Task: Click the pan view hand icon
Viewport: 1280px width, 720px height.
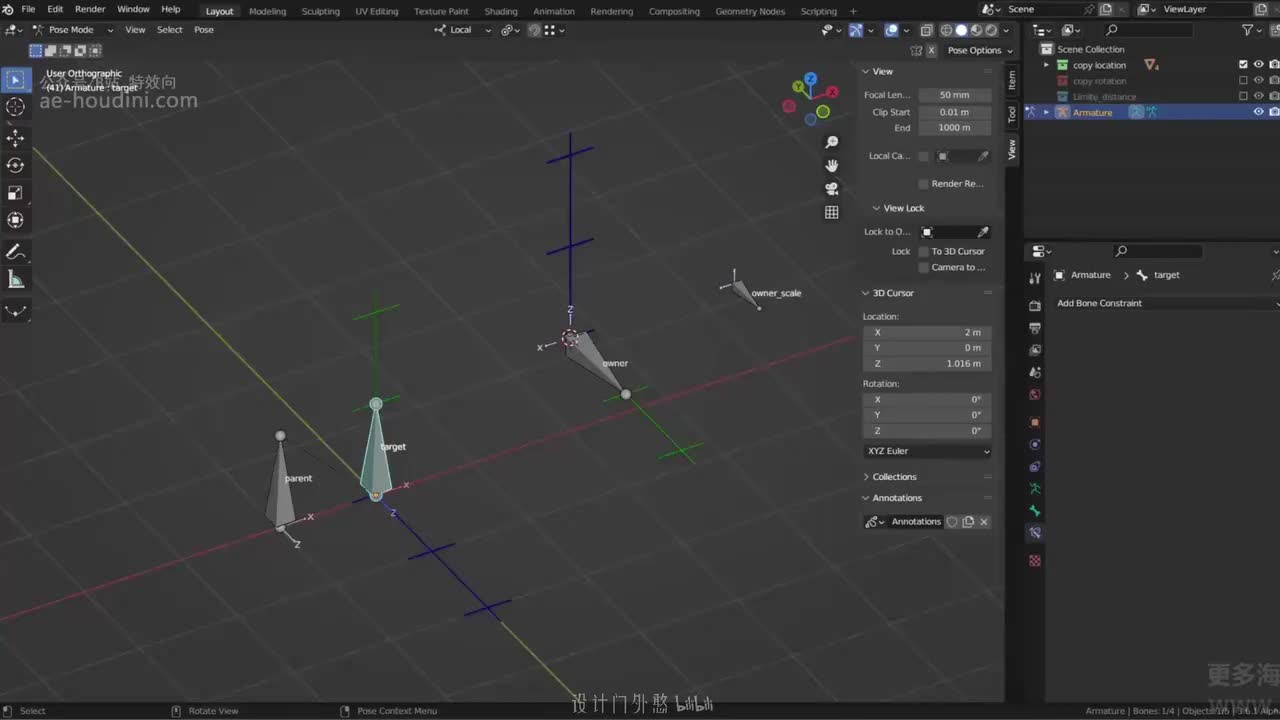Action: point(832,166)
